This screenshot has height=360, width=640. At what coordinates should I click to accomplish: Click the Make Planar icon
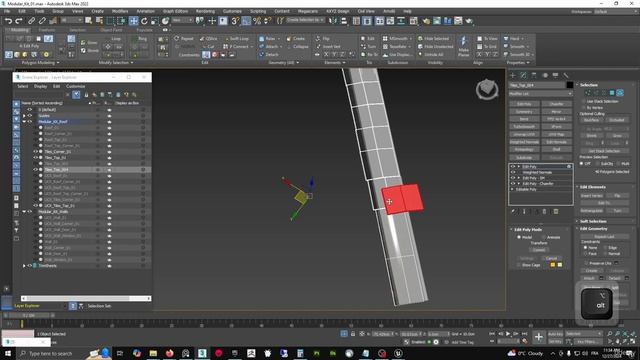pos(463,46)
